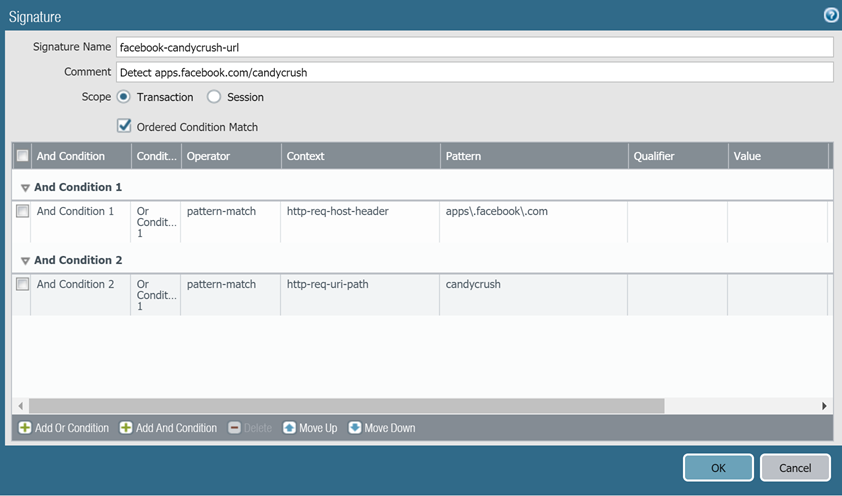Click the Move Down arrow icon
This screenshot has height=496, width=842.
coord(355,428)
